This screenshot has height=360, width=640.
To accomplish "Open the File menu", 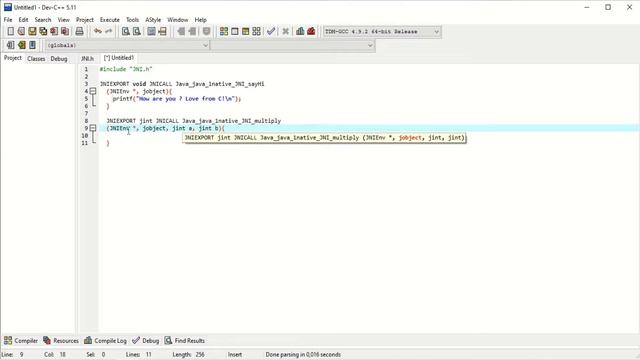I will (x=8, y=20).
